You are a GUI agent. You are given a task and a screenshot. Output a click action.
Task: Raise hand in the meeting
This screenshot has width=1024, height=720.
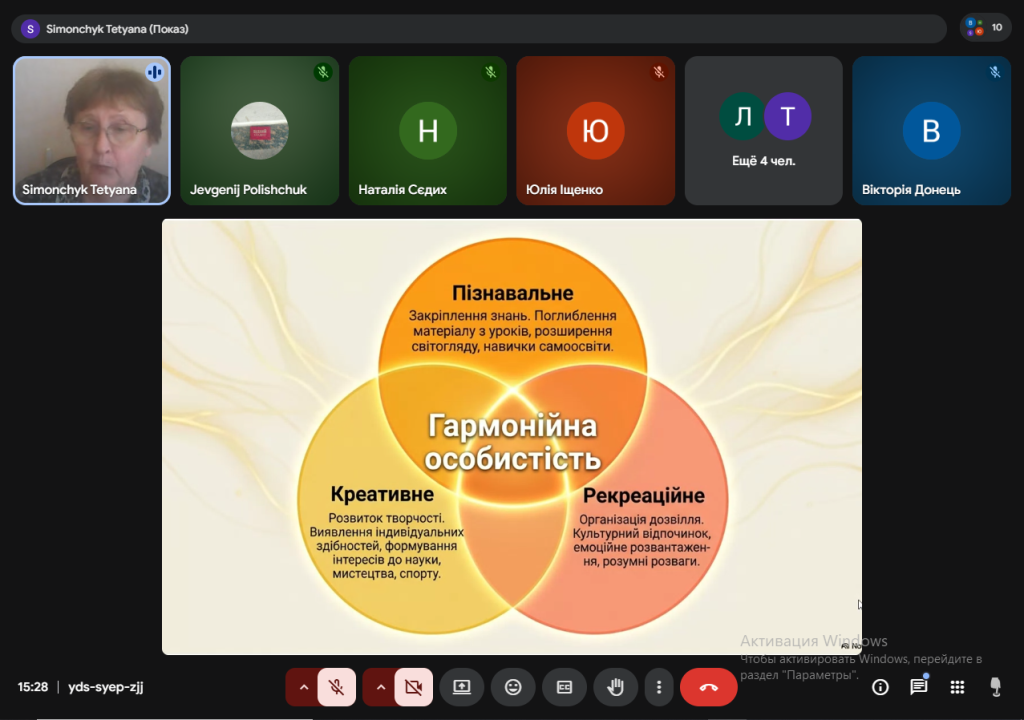616,687
